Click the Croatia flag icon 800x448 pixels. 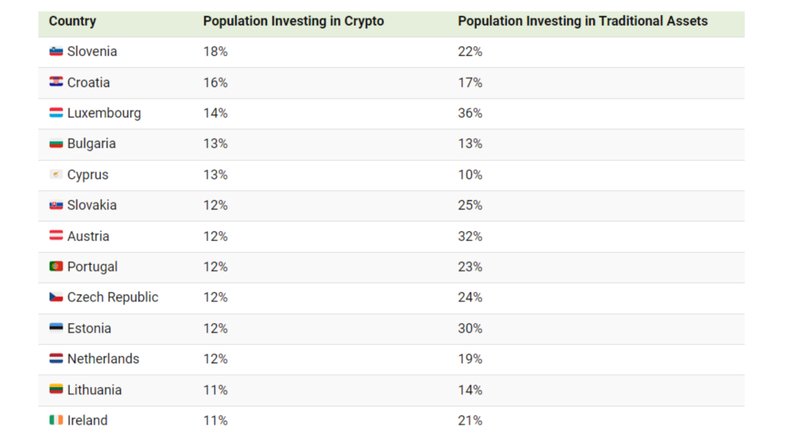tap(56, 82)
